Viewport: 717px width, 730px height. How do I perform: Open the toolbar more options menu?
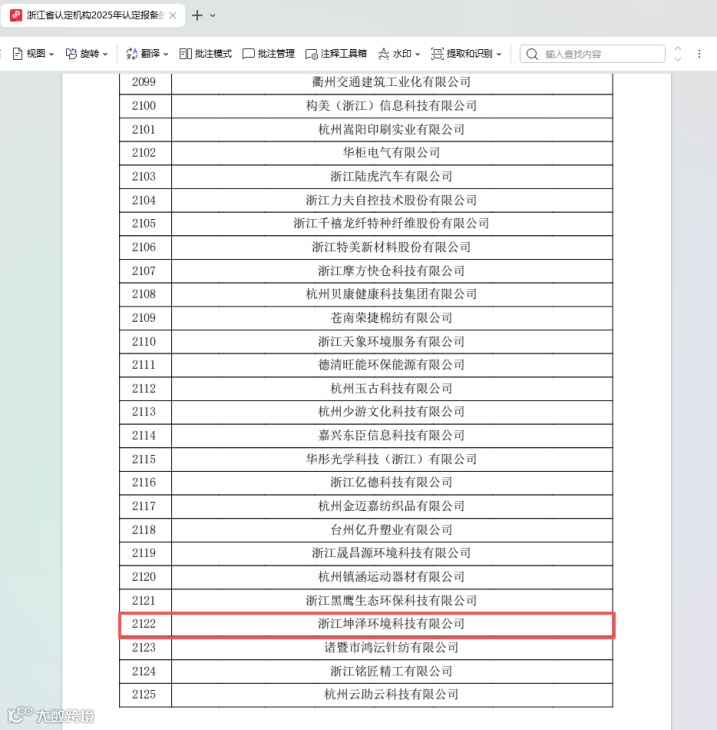pyautogui.click(x=699, y=54)
